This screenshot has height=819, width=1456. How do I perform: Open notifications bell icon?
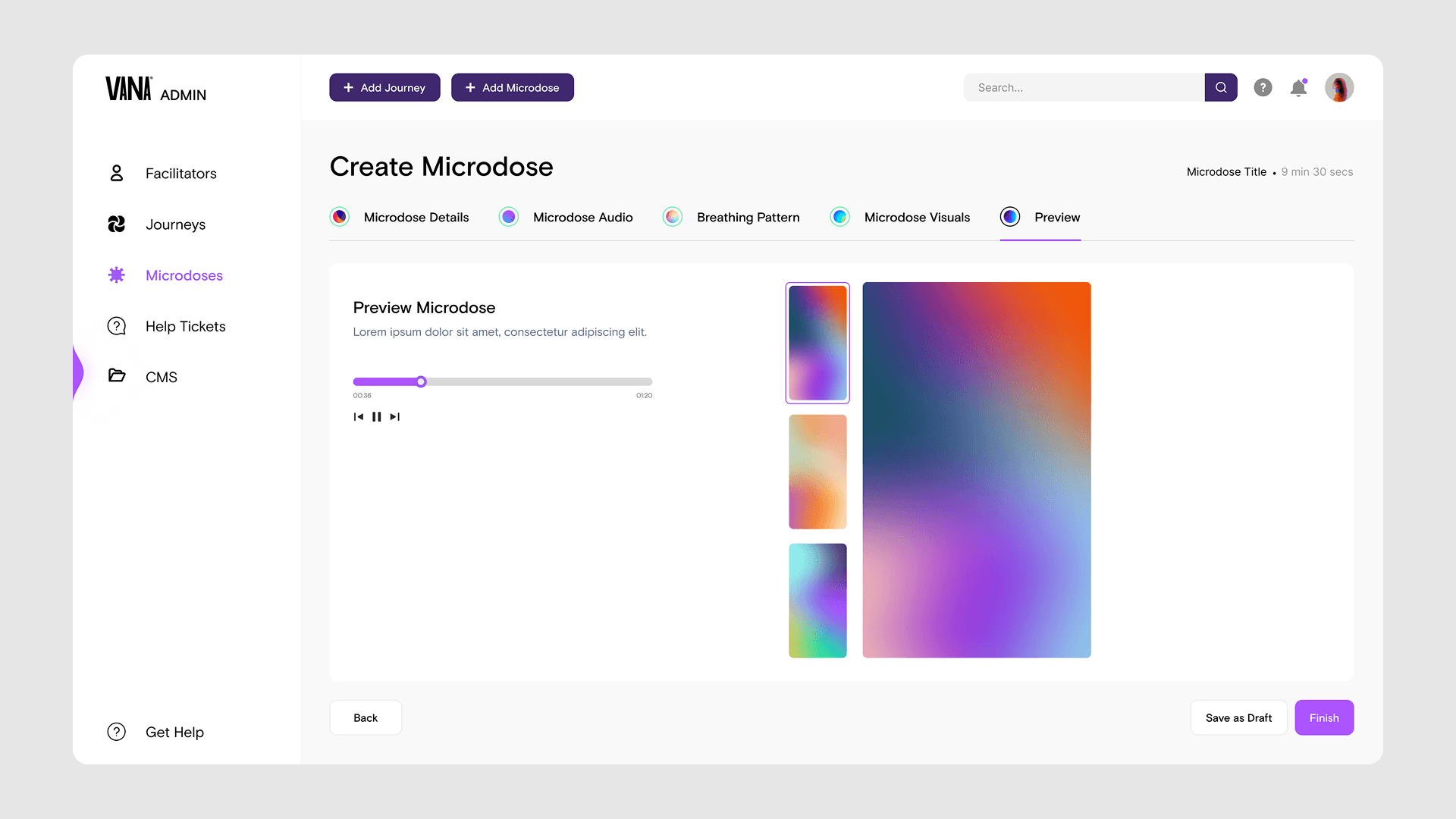[x=1298, y=88]
